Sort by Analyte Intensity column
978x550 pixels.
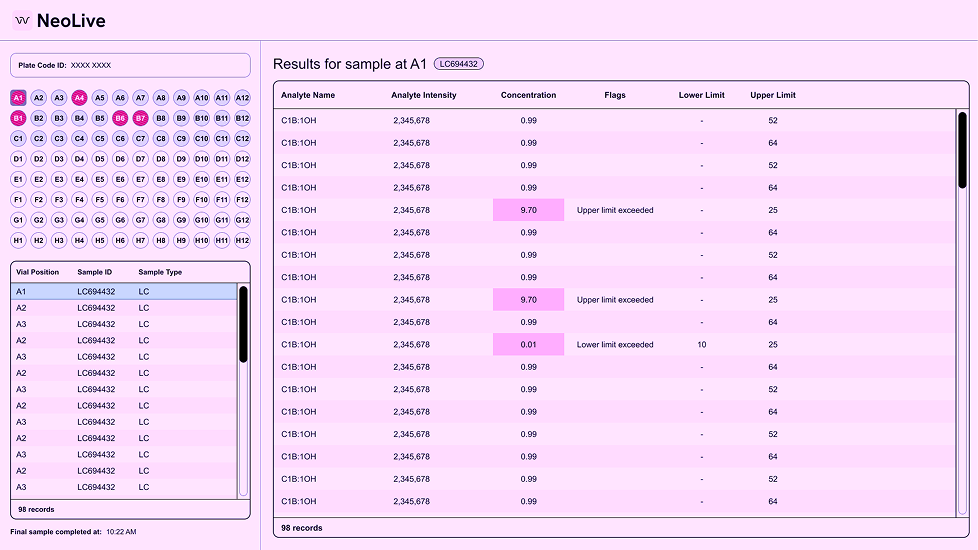tap(424, 95)
